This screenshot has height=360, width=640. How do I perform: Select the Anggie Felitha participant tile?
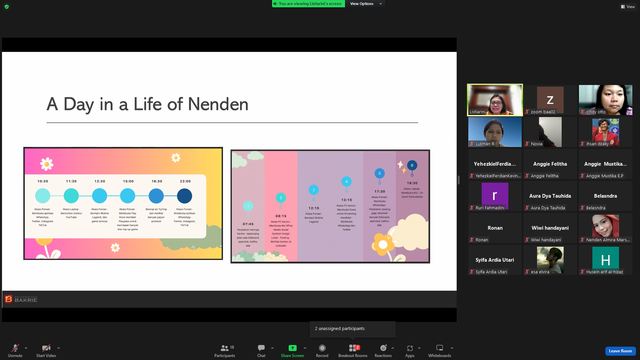550,164
